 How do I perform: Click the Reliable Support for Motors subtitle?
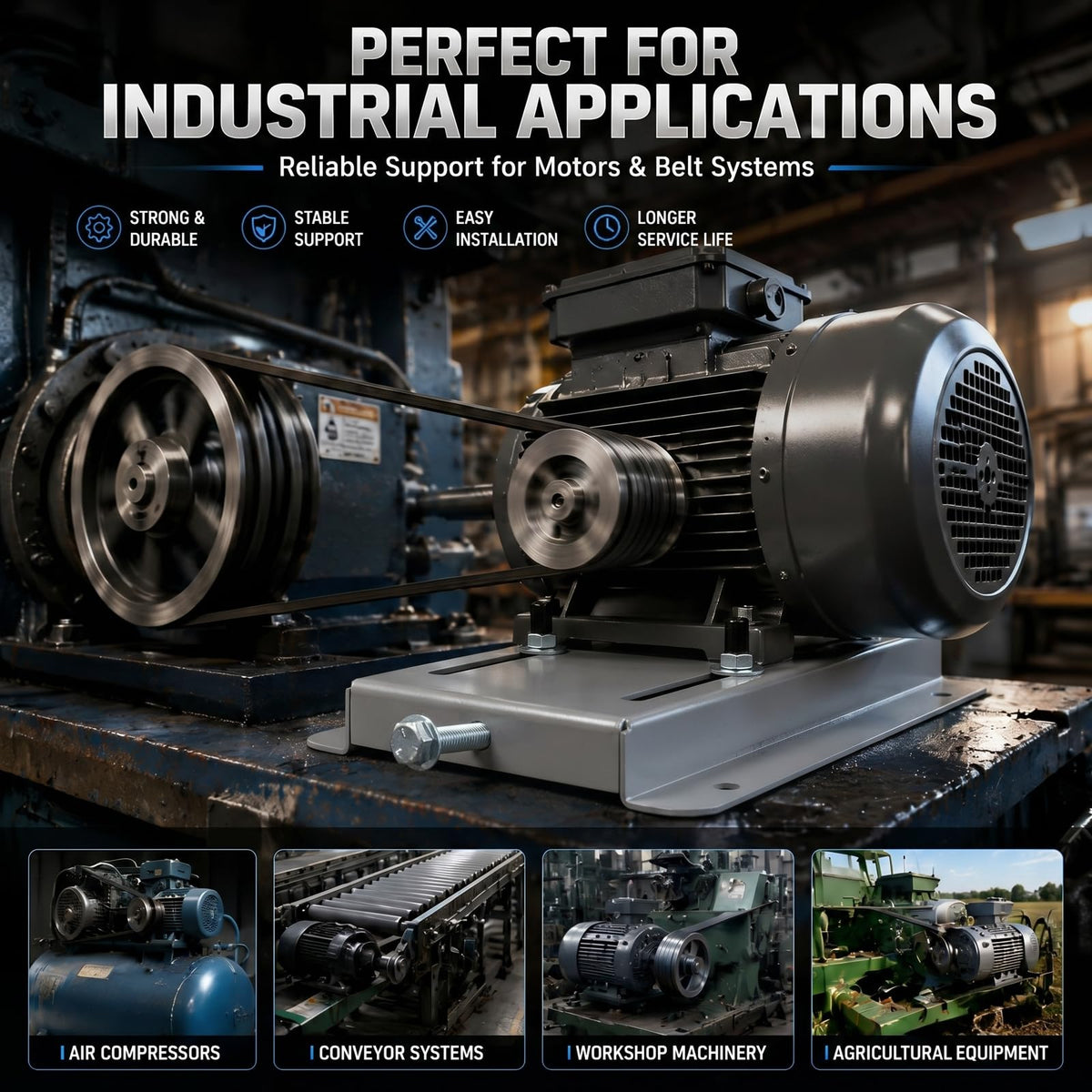[x=546, y=167]
